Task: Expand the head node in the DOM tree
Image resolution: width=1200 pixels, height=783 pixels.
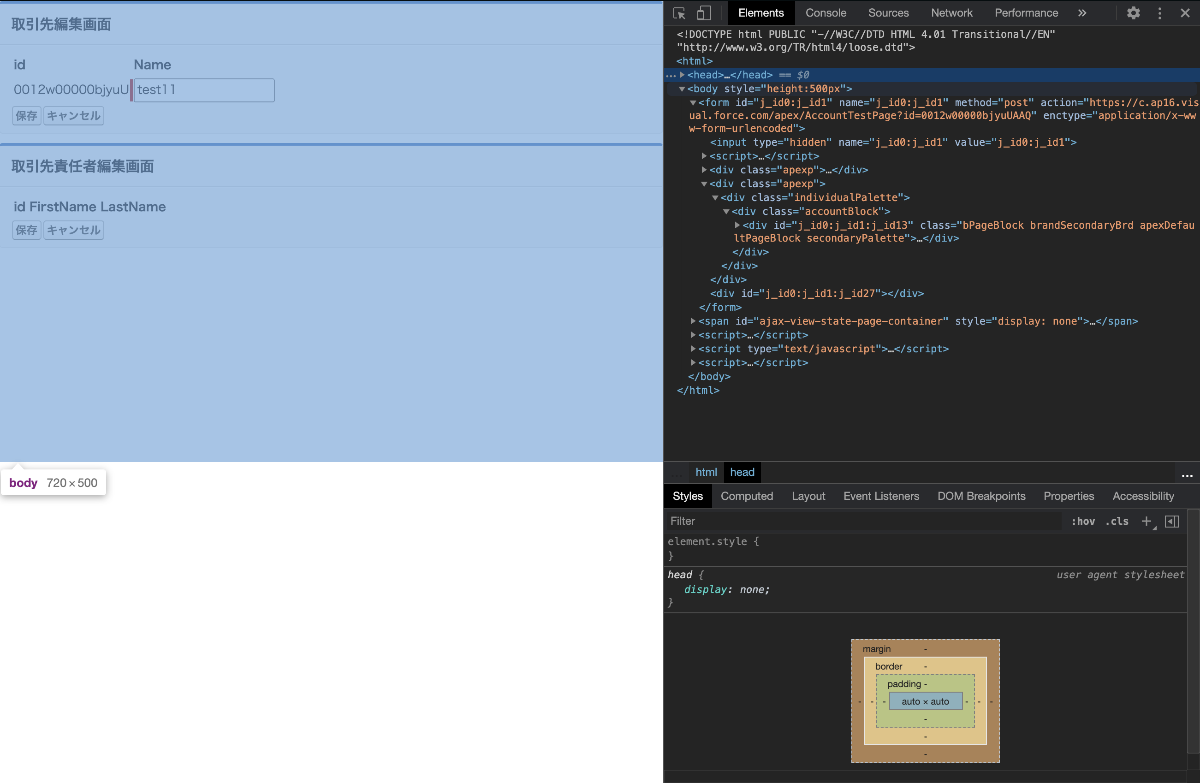Action: (x=682, y=75)
